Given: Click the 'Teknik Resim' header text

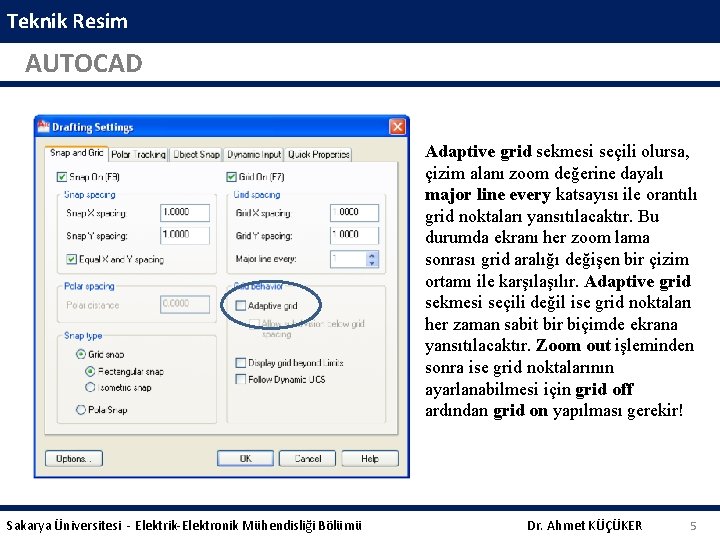Looking at the screenshot, I should [x=67, y=21].
